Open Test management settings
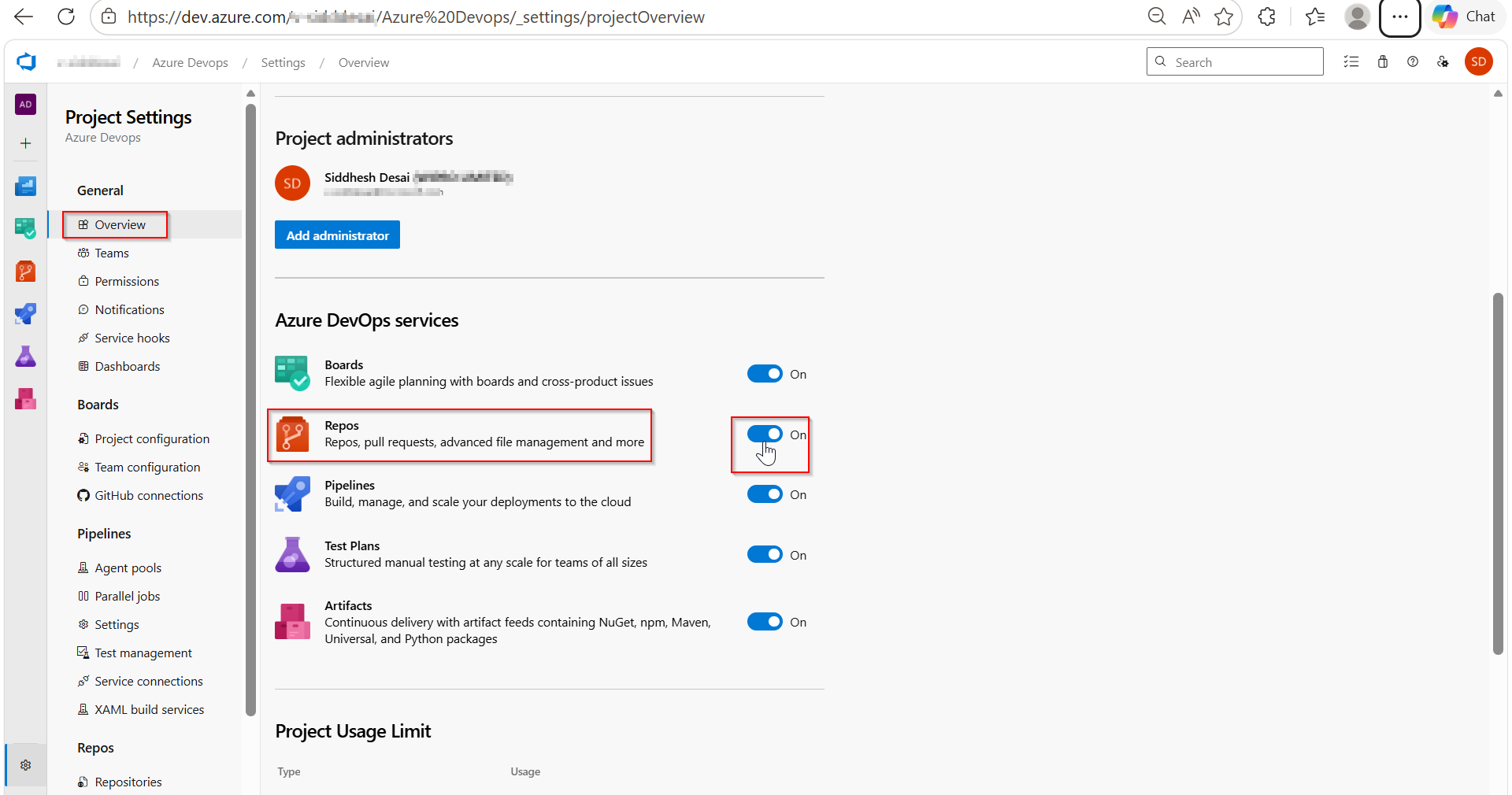This screenshot has width=1512, height=795. click(145, 653)
